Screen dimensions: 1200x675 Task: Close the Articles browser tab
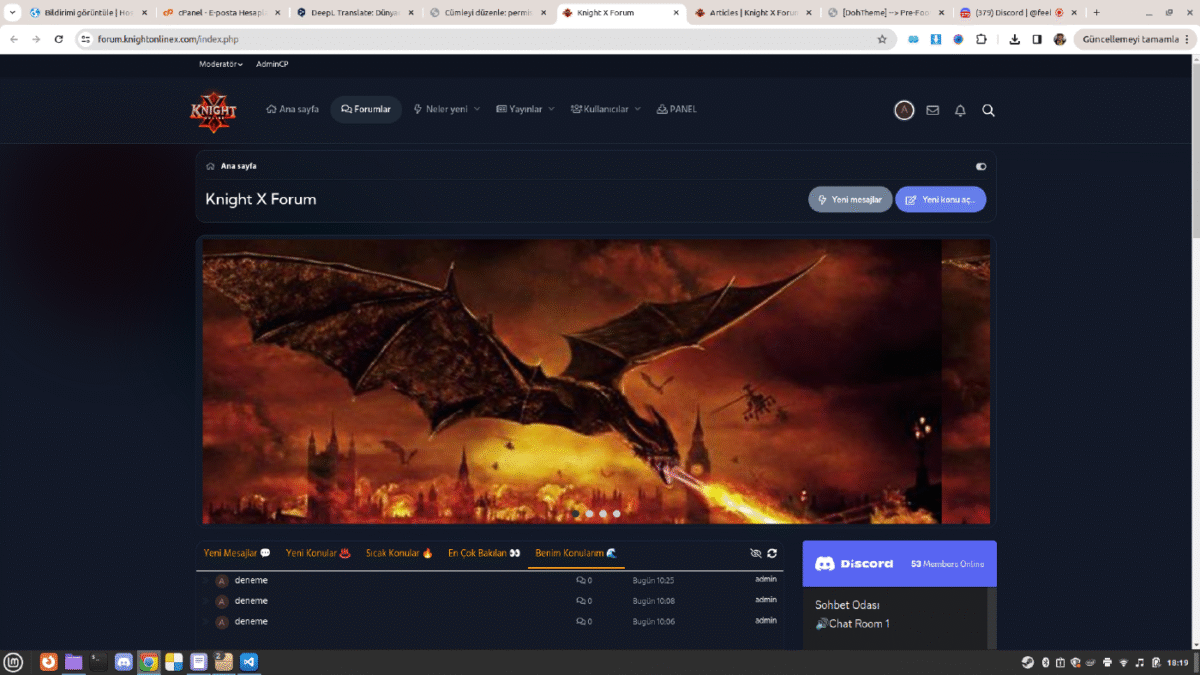(x=808, y=13)
